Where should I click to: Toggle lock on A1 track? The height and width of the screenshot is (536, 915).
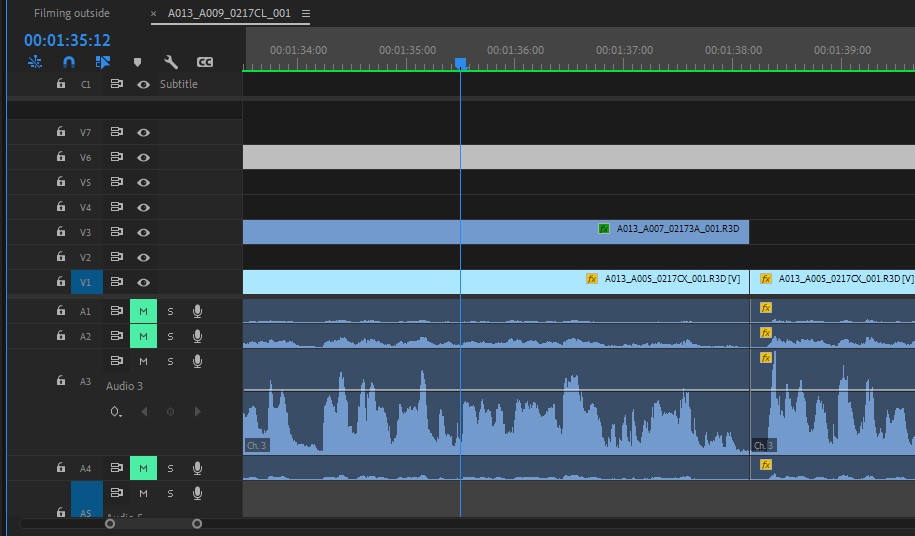click(61, 311)
